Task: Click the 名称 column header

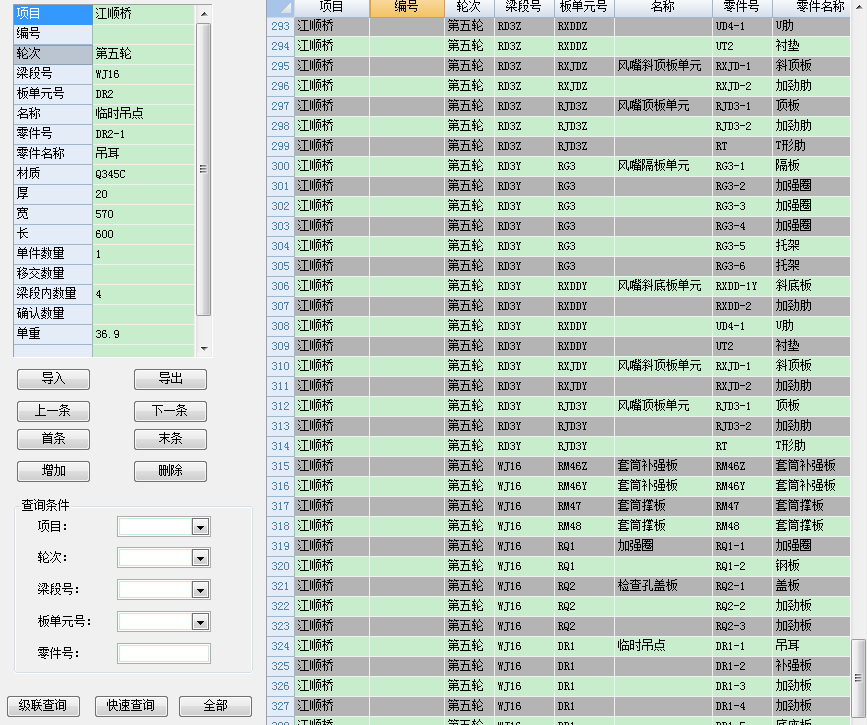Action: point(663,7)
